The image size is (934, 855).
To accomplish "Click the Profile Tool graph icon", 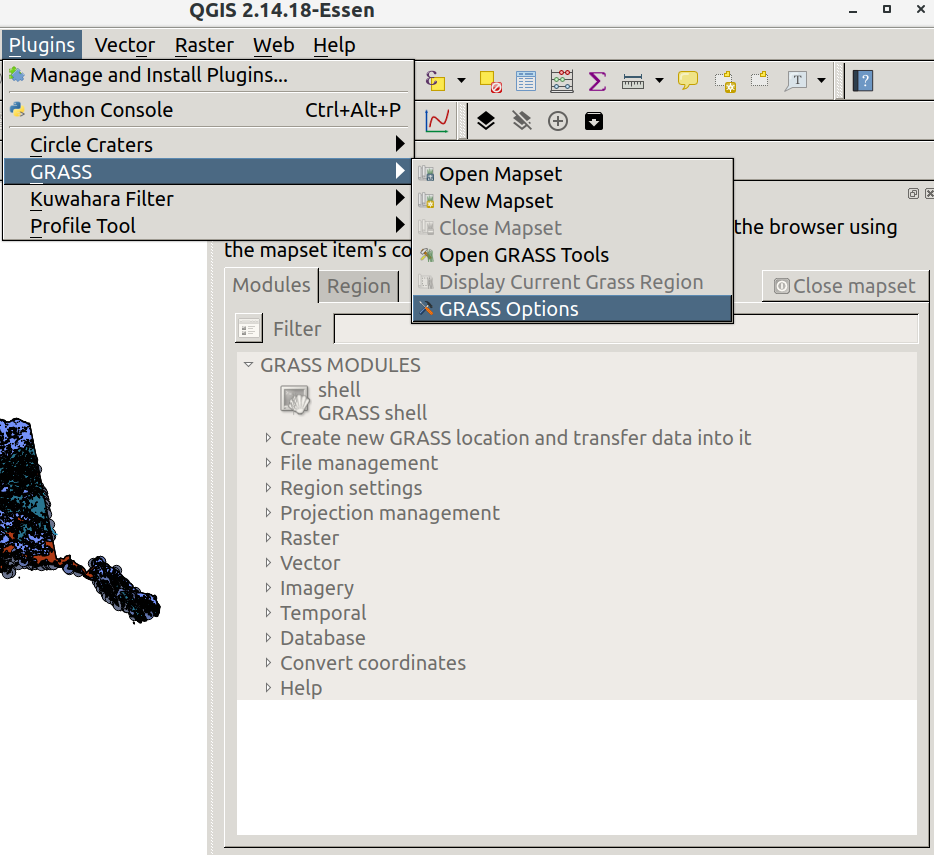I will 437,121.
